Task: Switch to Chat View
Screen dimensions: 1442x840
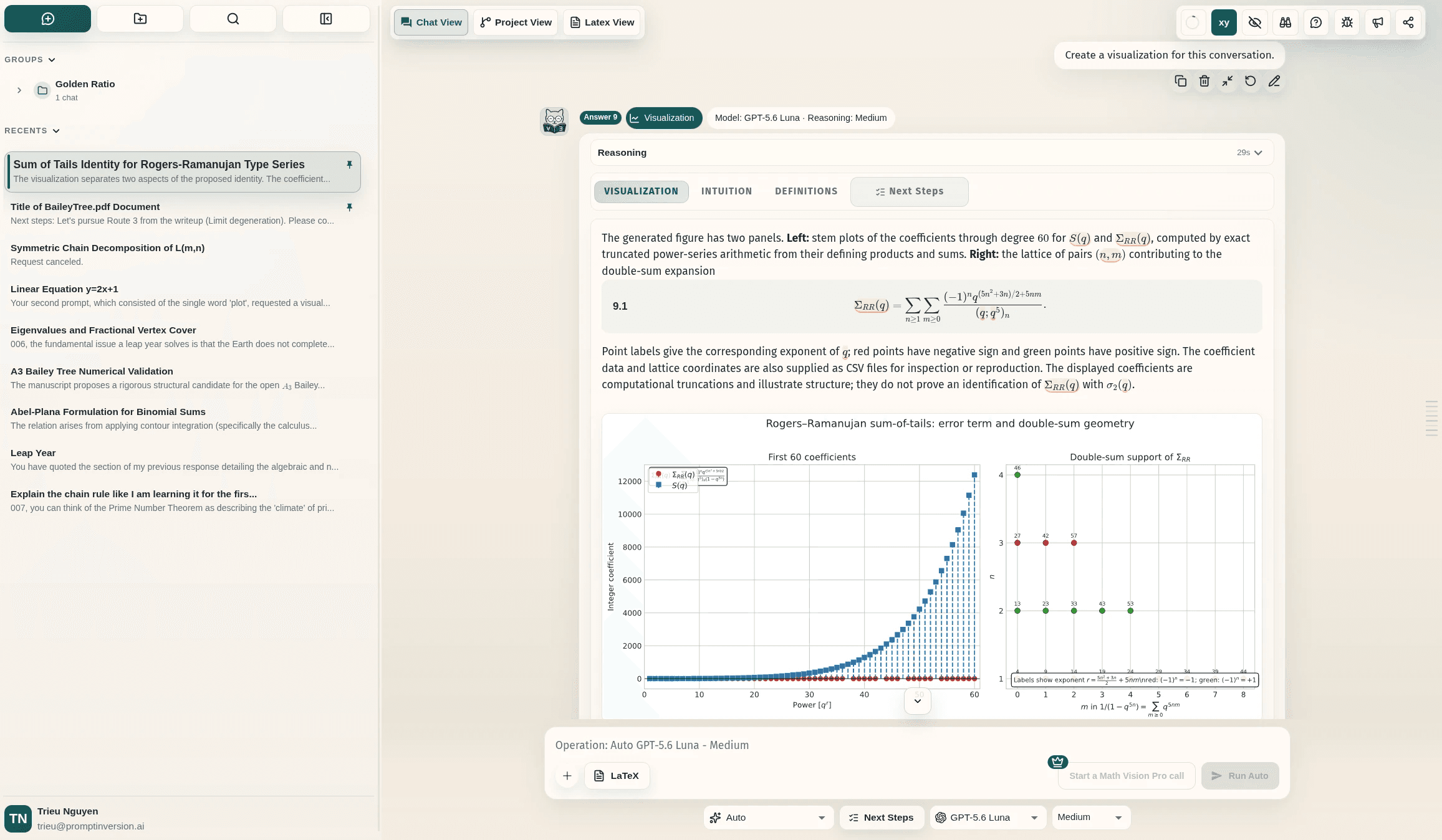Action: (431, 22)
